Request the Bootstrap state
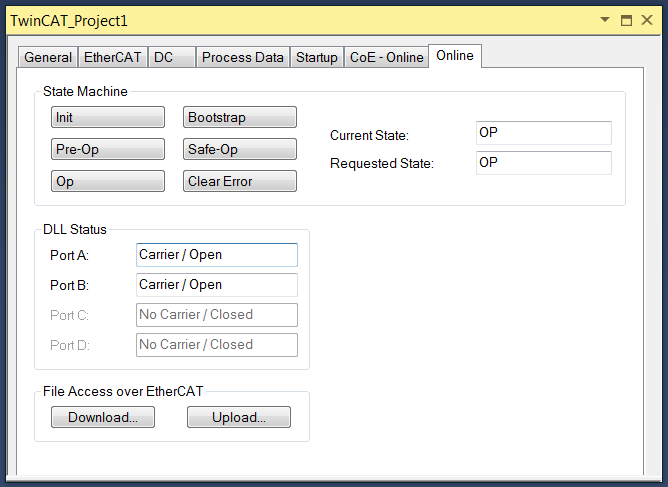Screen dimensions: 668x487 (x=240, y=117)
